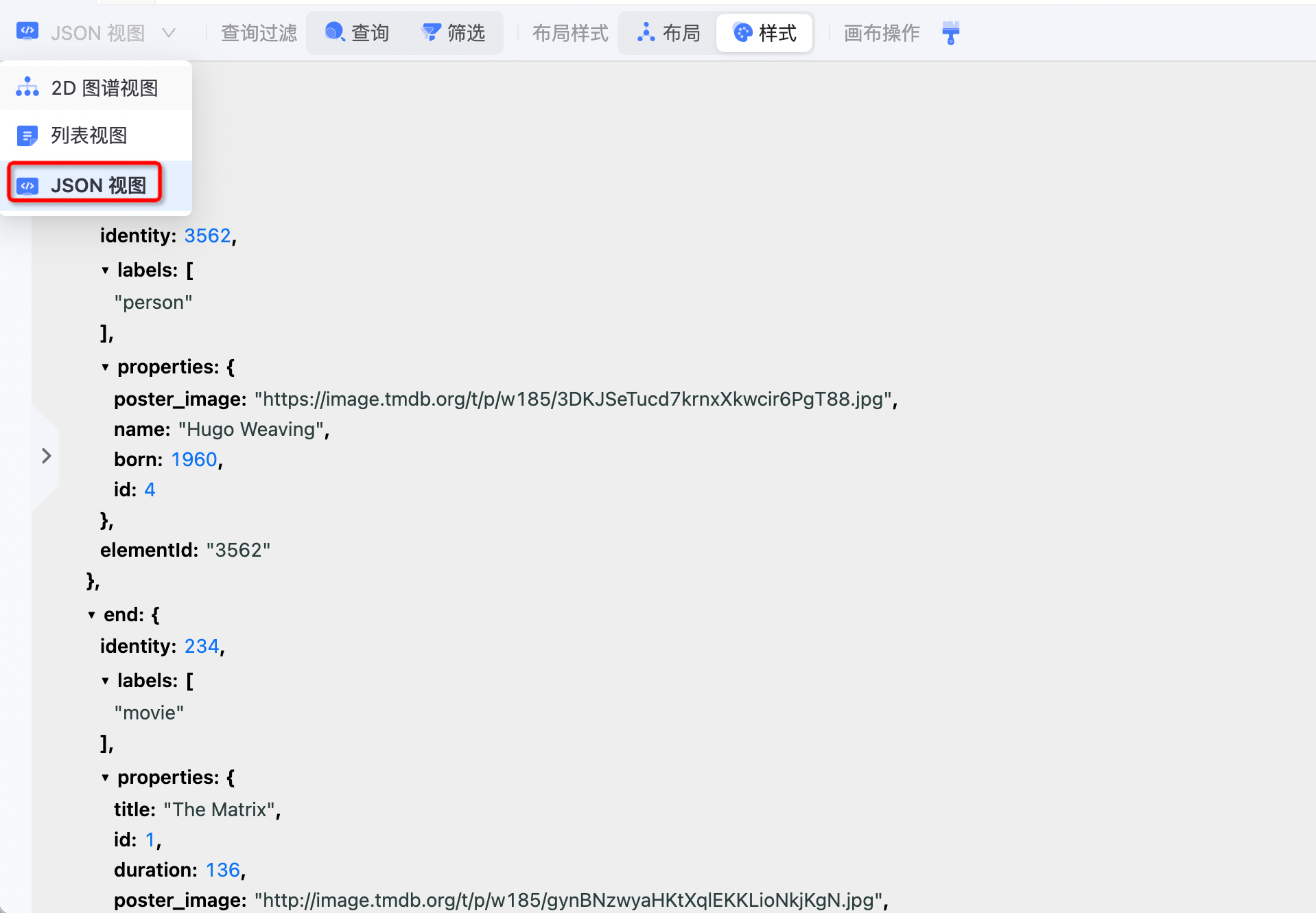Screen dimensions: 1316x913
Task: Open the 筛选 filter tool
Action: [454, 33]
